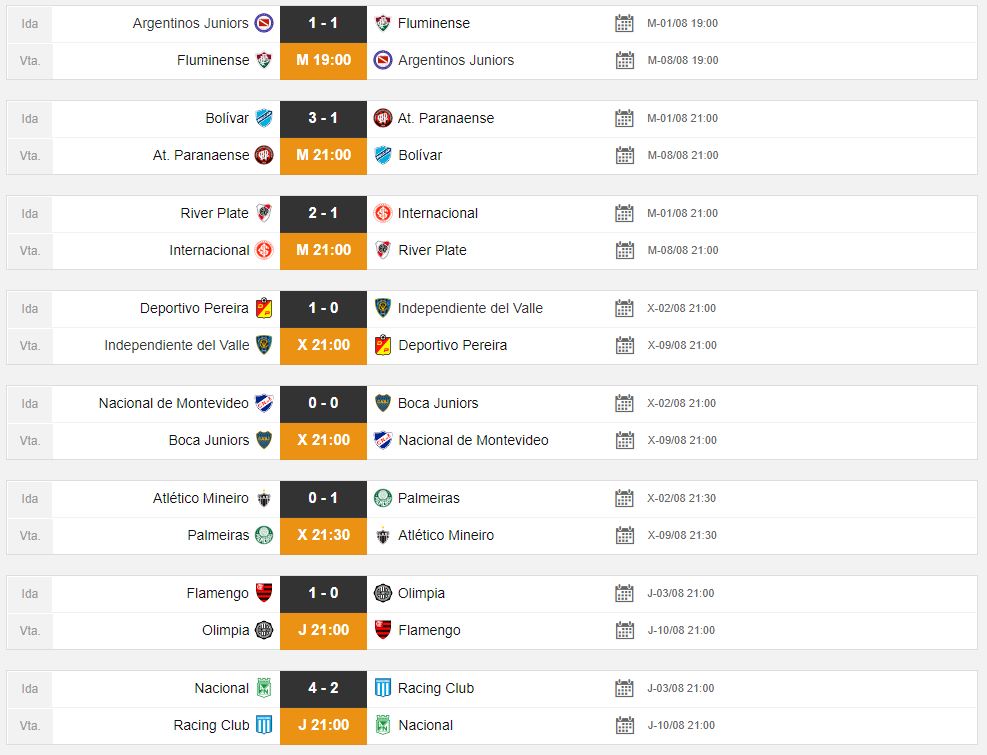Open the M 19:00 Fluminense kickoff box
The height and width of the screenshot is (755, 987).
[323, 60]
